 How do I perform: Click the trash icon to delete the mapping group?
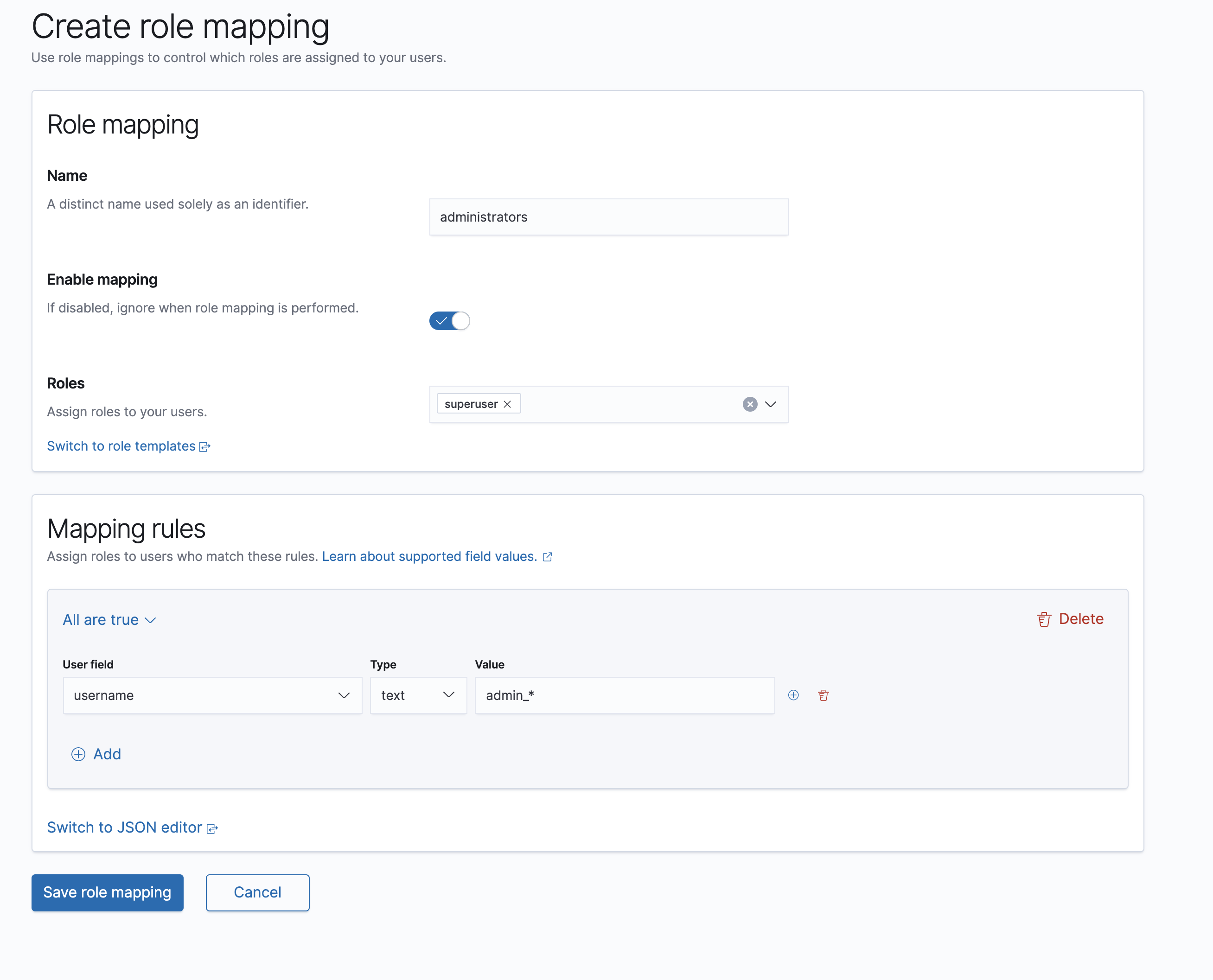(x=1044, y=618)
